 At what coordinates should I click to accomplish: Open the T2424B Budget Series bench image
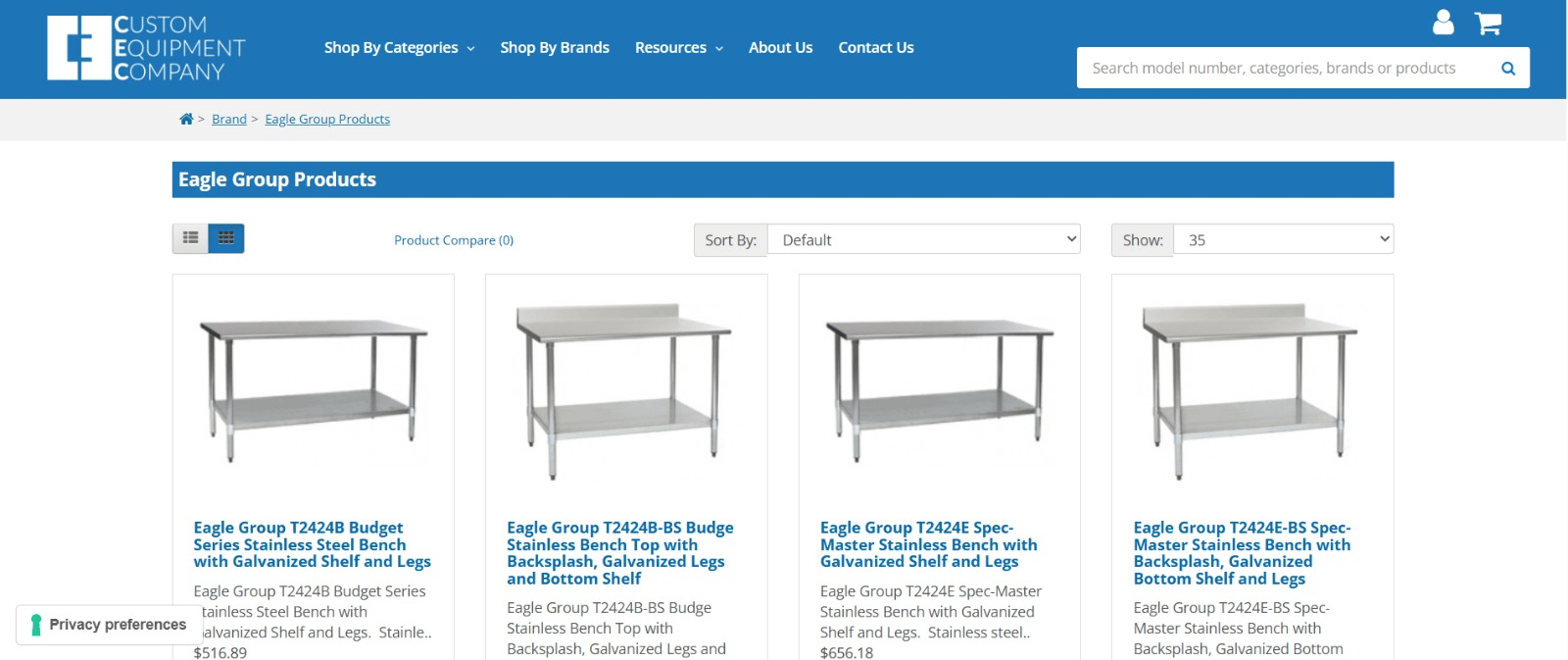314,390
